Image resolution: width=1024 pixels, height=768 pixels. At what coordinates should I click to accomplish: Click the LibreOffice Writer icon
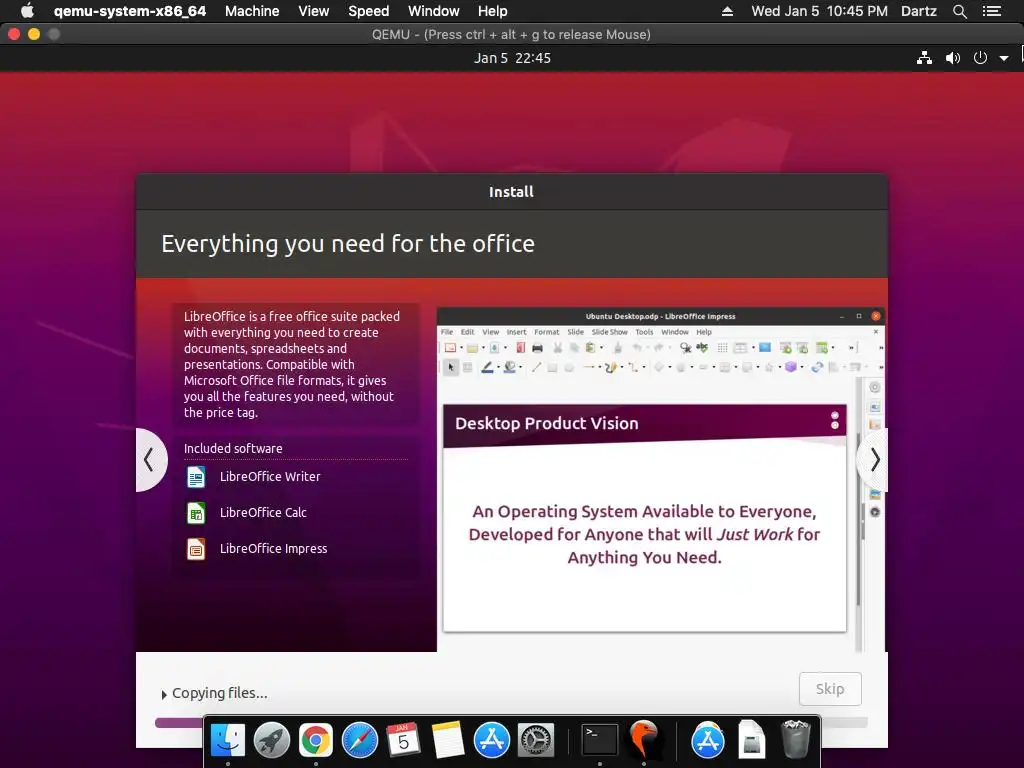(196, 477)
